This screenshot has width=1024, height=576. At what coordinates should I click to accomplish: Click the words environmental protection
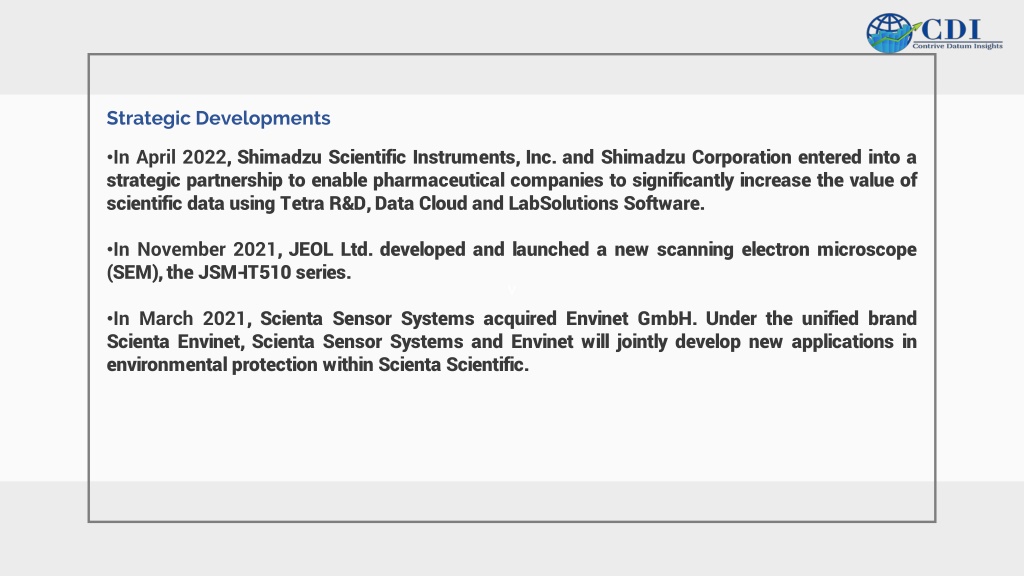coord(212,364)
